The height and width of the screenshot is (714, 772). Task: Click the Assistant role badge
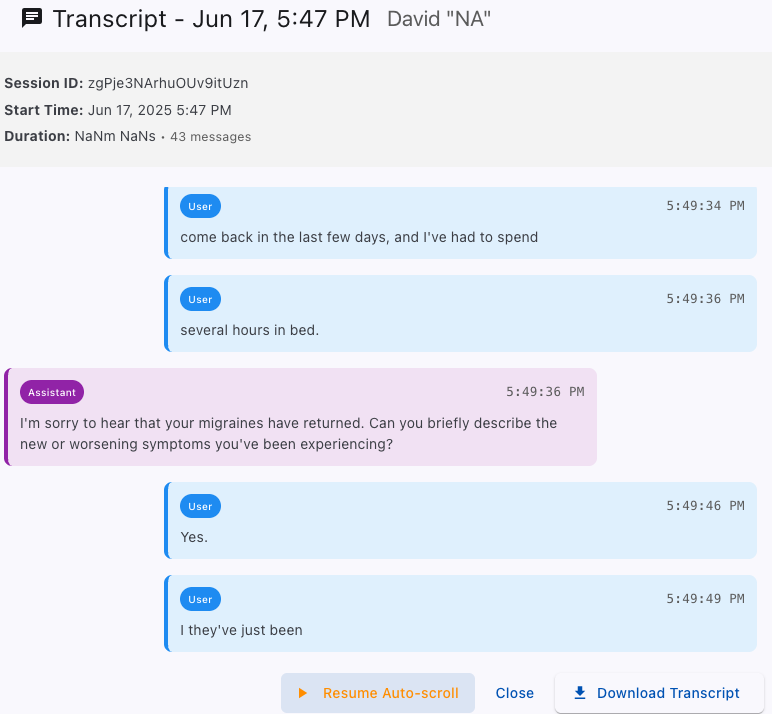(52, 392)
